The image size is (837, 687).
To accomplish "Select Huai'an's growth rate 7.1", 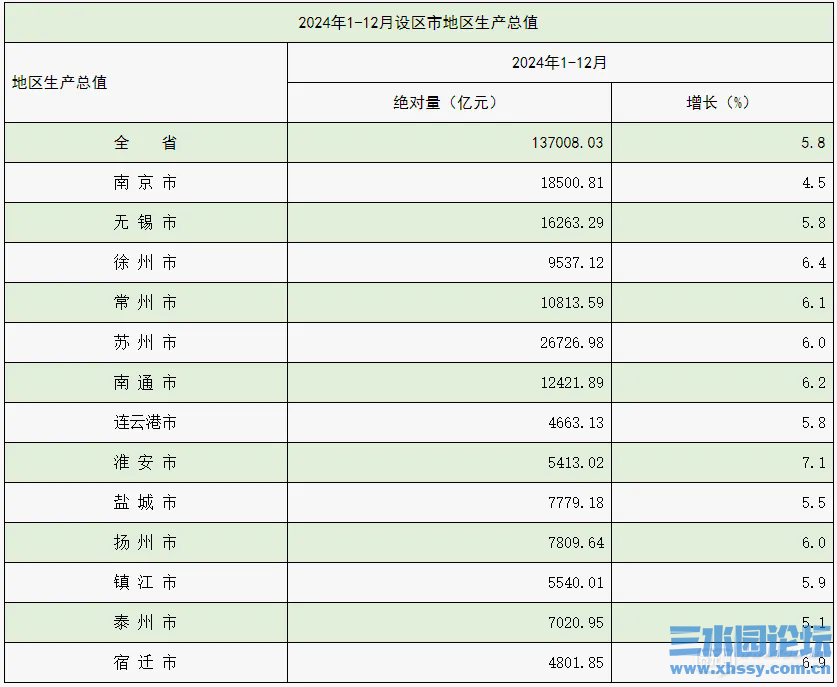I will 813,463.
